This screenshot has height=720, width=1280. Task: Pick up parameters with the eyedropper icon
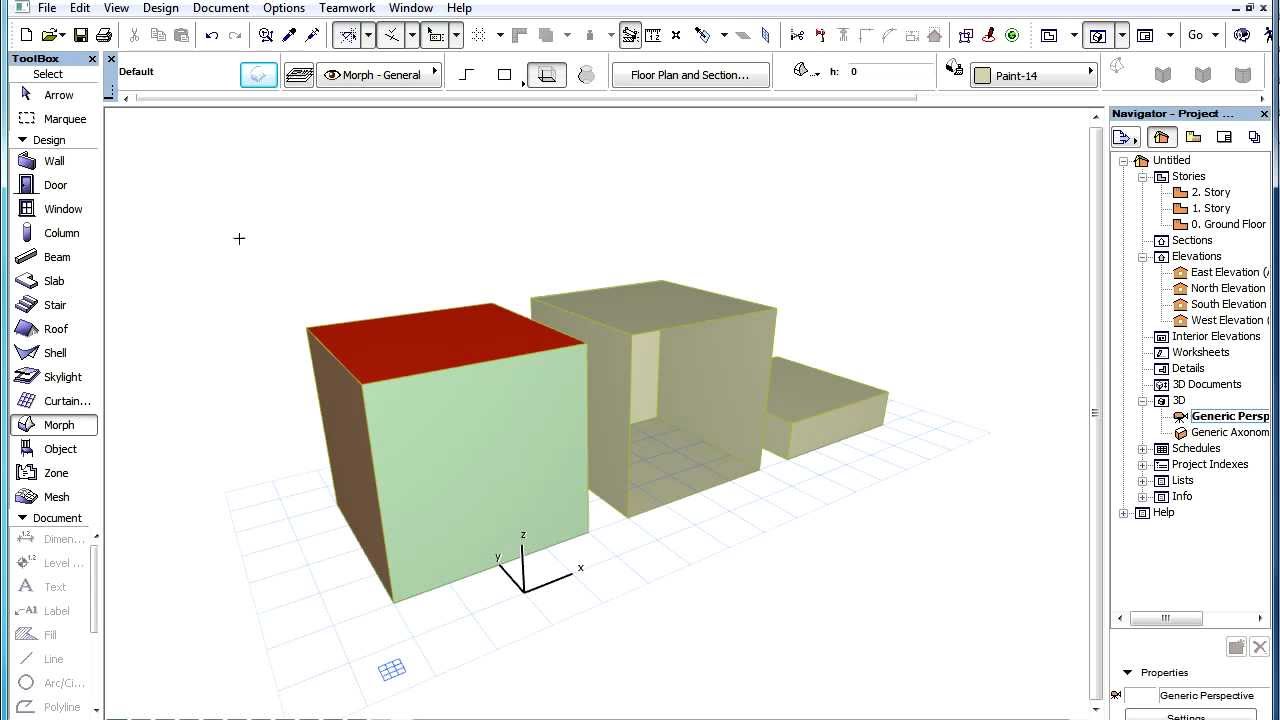(289, 35)
